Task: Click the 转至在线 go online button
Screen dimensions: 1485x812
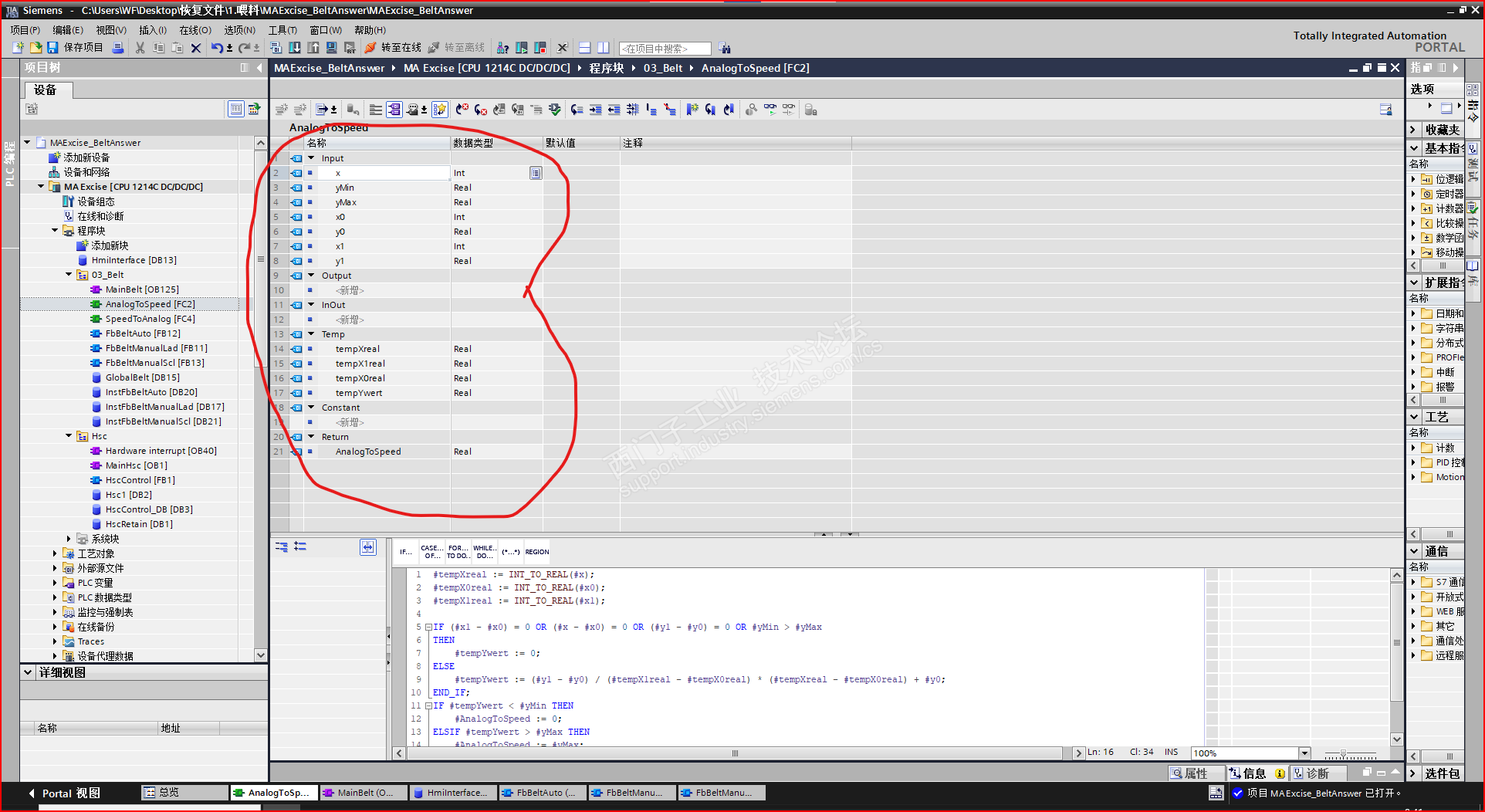Action: 394,48
